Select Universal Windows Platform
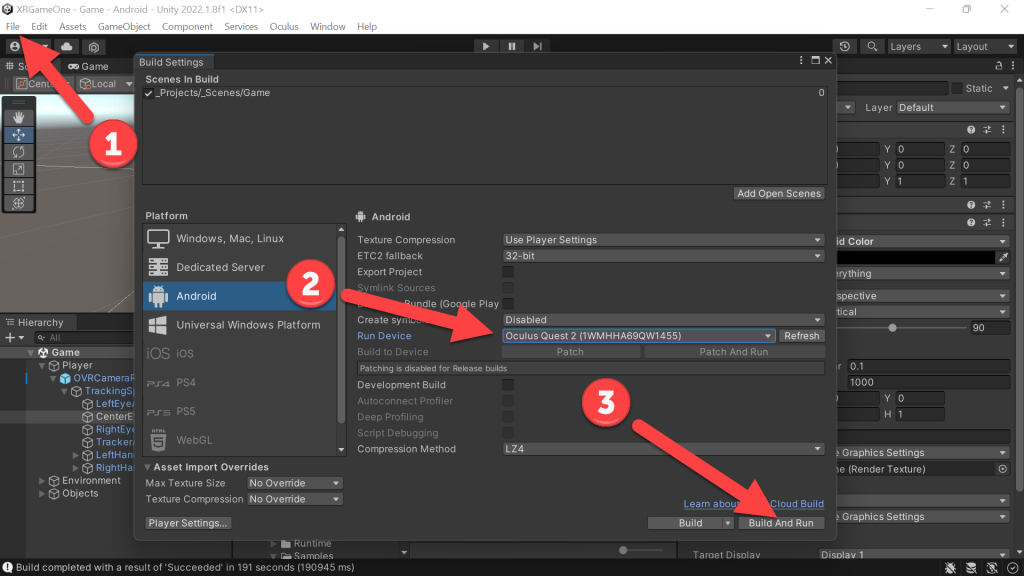This screenshot has height=576, width=1024. click(x=239, y=325)
